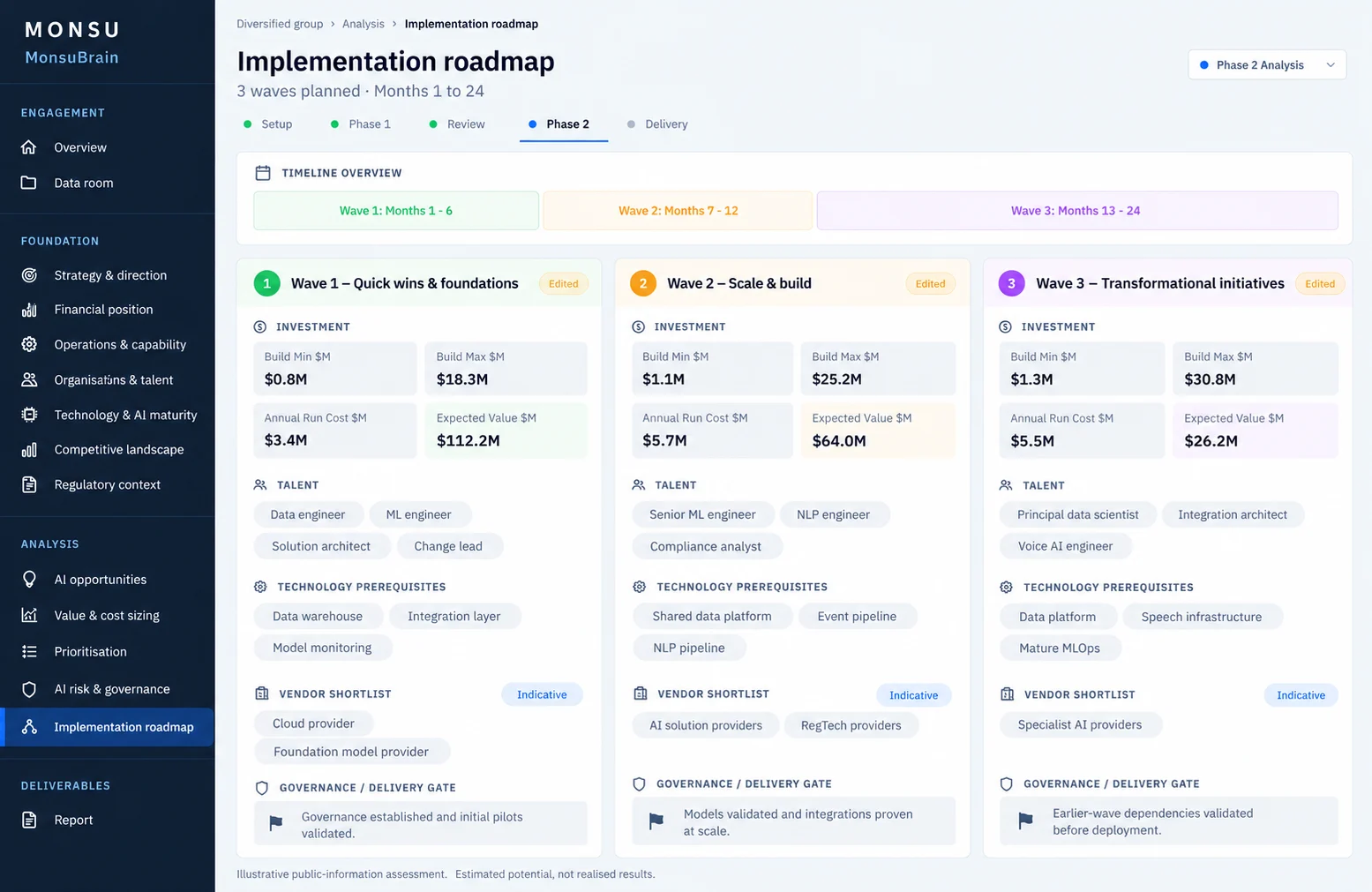Image resolution: width=1372 pixels, height=892 pixels.
Task: Click the MonsuBrain logo text
Action: point(71,57)
